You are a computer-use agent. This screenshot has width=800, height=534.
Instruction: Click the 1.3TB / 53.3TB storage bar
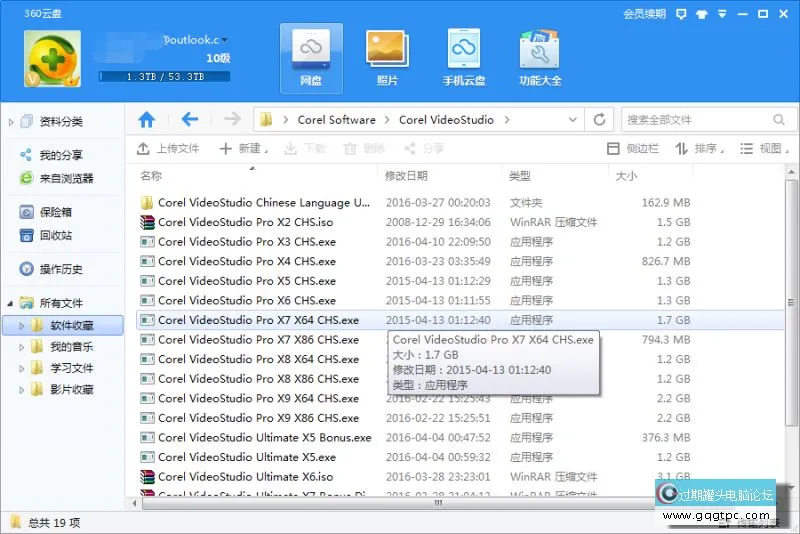pyautogui.click(x=164, y=77)
